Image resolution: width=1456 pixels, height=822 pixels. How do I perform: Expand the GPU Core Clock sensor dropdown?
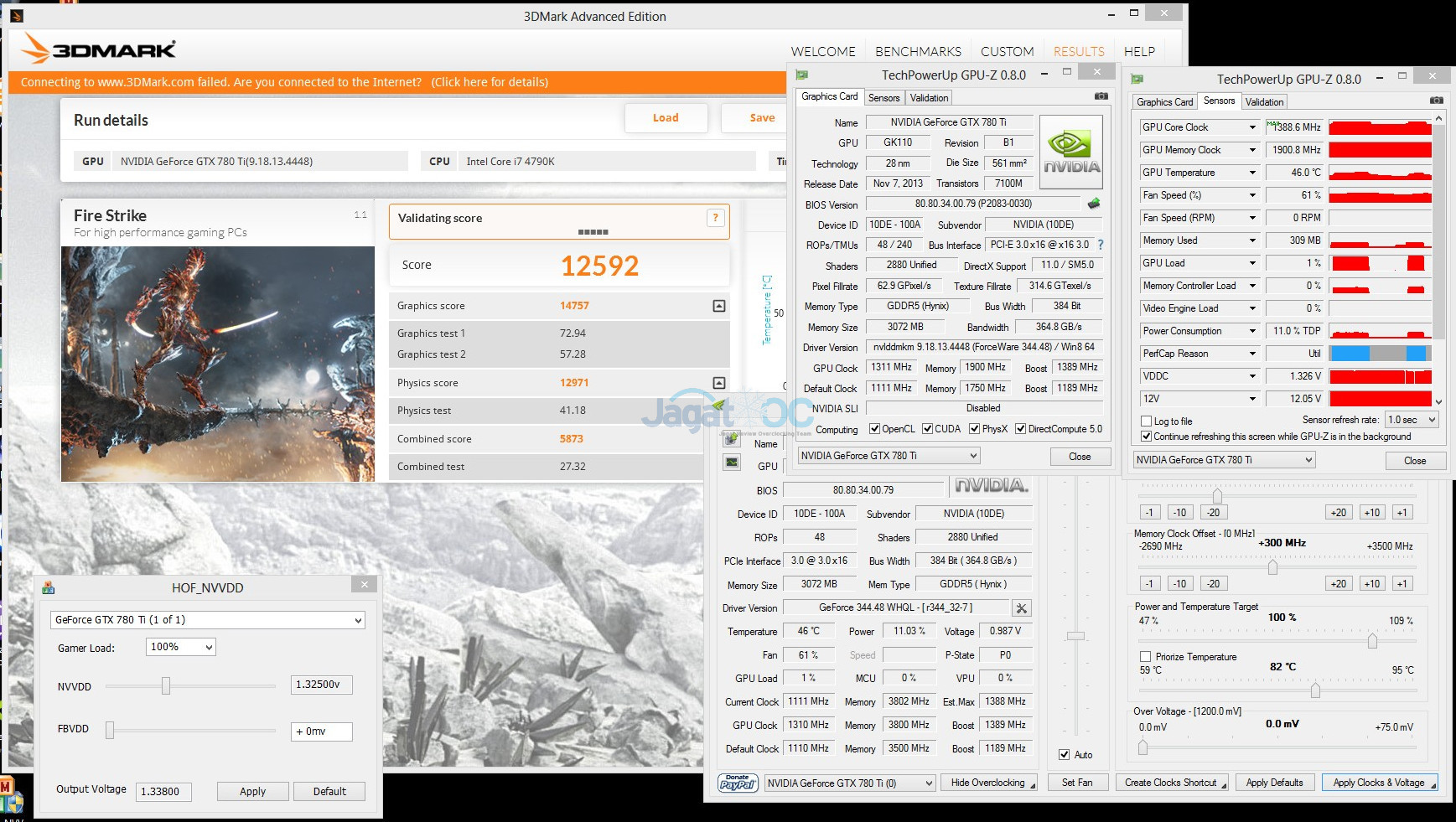coord(1252,127)
